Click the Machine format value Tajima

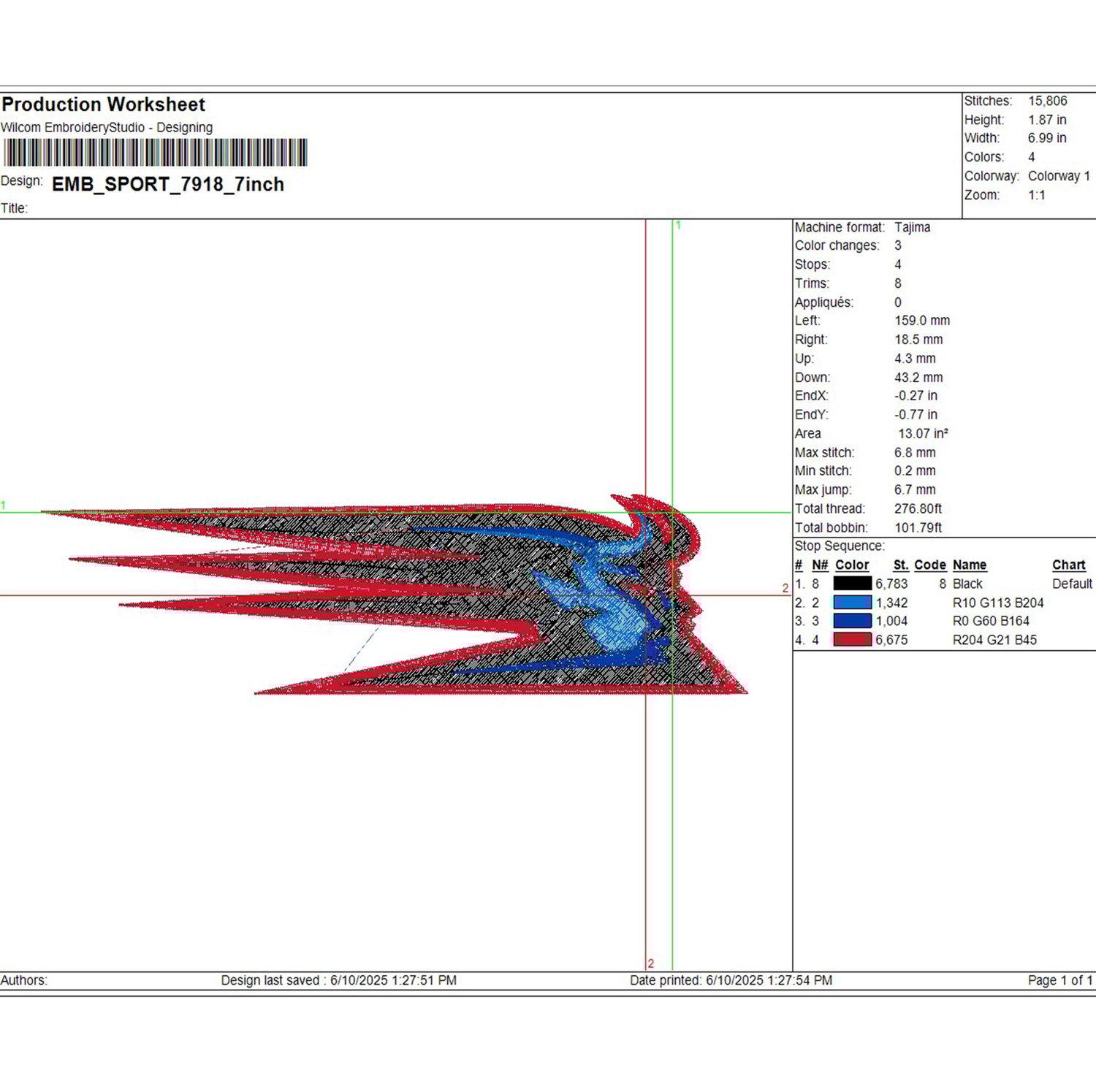[x=913, y=227]
